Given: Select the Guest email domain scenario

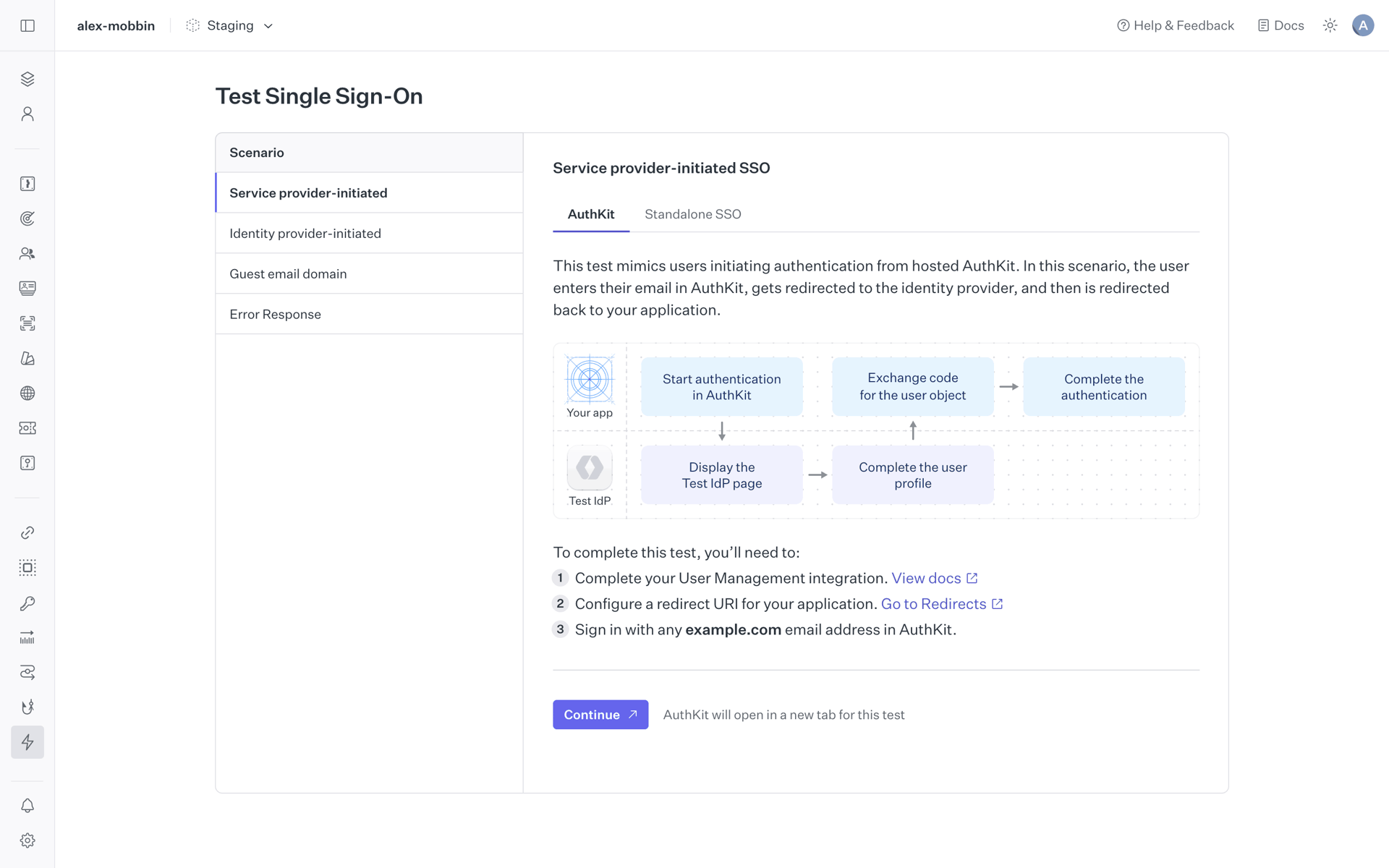Looking at the screenshot, I should 369,273.
